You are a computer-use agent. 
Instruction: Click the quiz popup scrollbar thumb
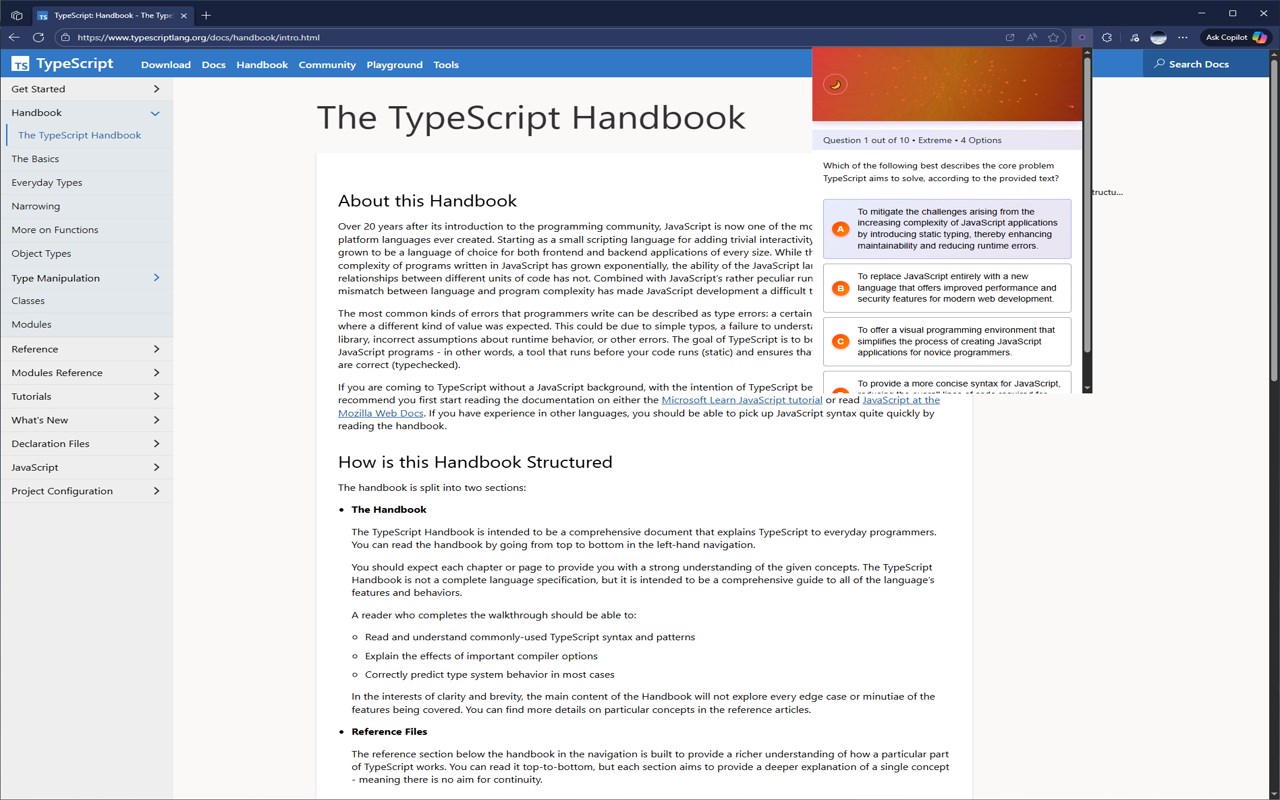1087,205
